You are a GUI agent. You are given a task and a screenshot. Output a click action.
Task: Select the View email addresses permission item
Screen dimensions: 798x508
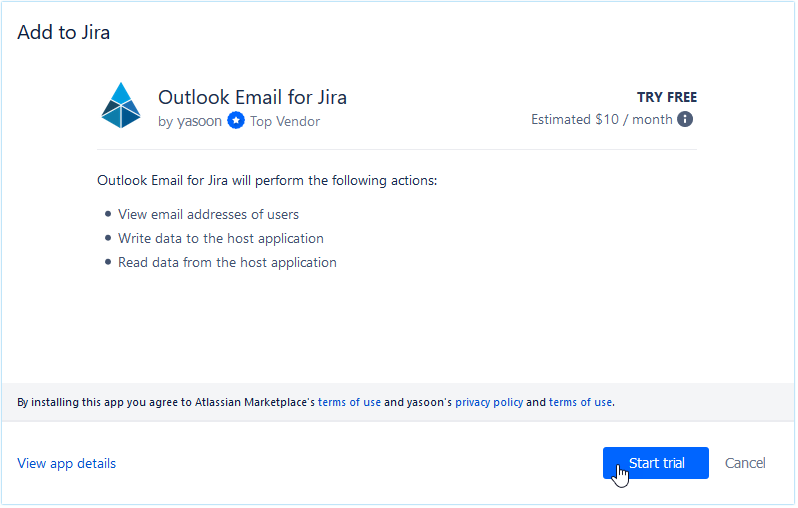[x=208, y=214]
